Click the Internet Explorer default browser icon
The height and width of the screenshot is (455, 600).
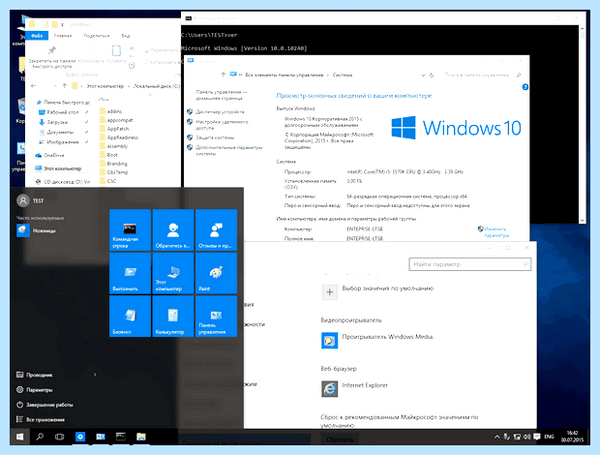tap(329, 389)
